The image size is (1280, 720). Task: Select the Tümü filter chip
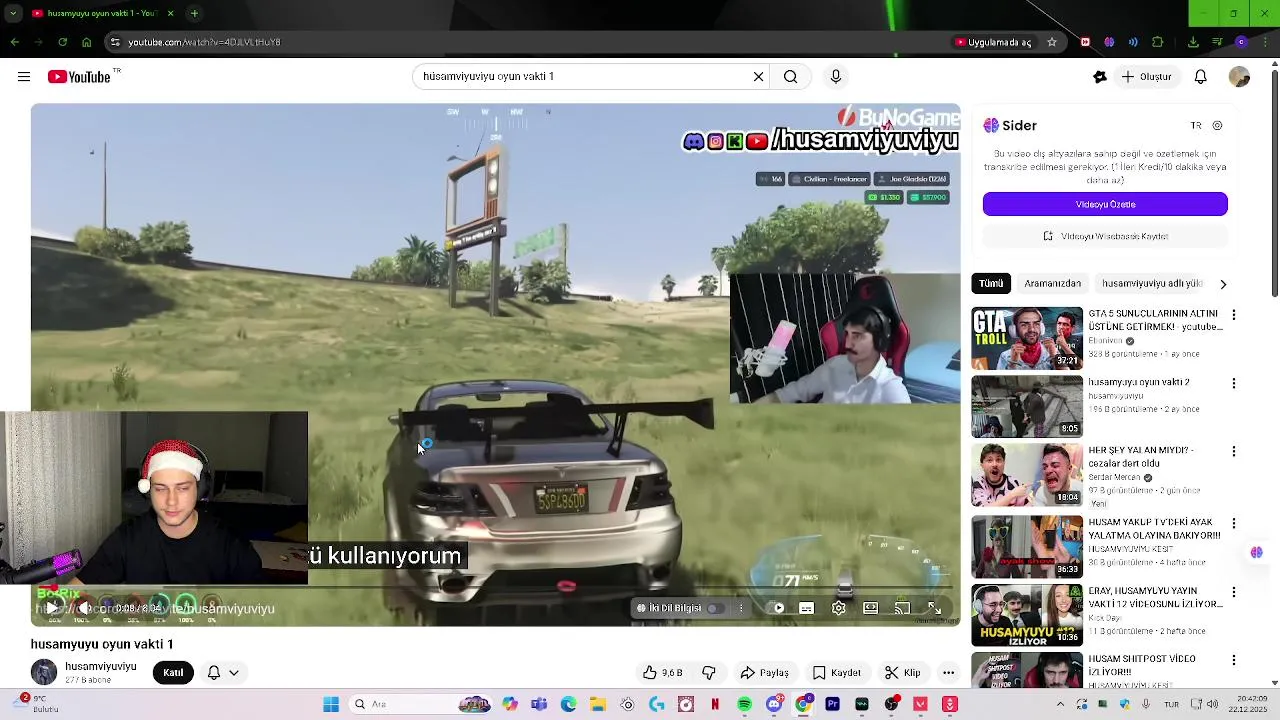point(991,283)
